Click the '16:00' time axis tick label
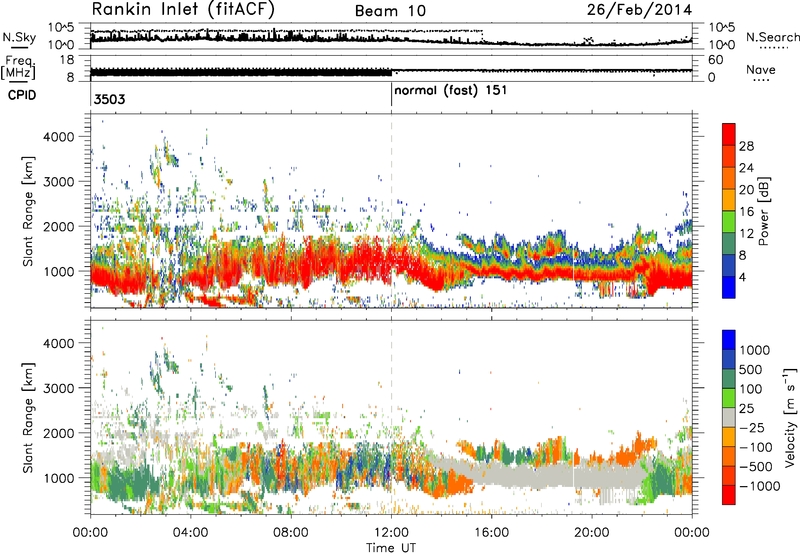The width and height of the screenshot is (800, 554). [x=492, y=533]
